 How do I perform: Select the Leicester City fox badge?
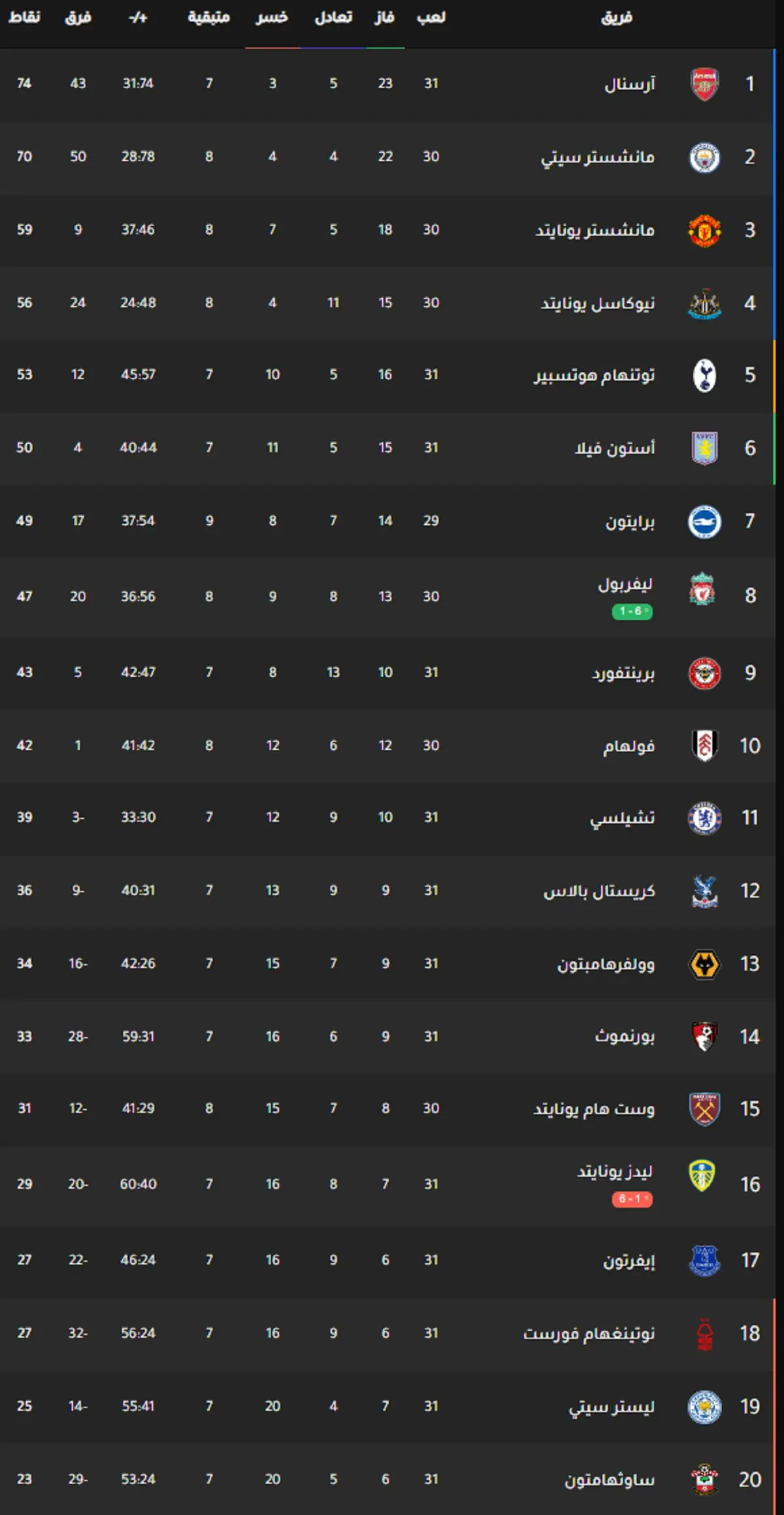(704, 1407)
